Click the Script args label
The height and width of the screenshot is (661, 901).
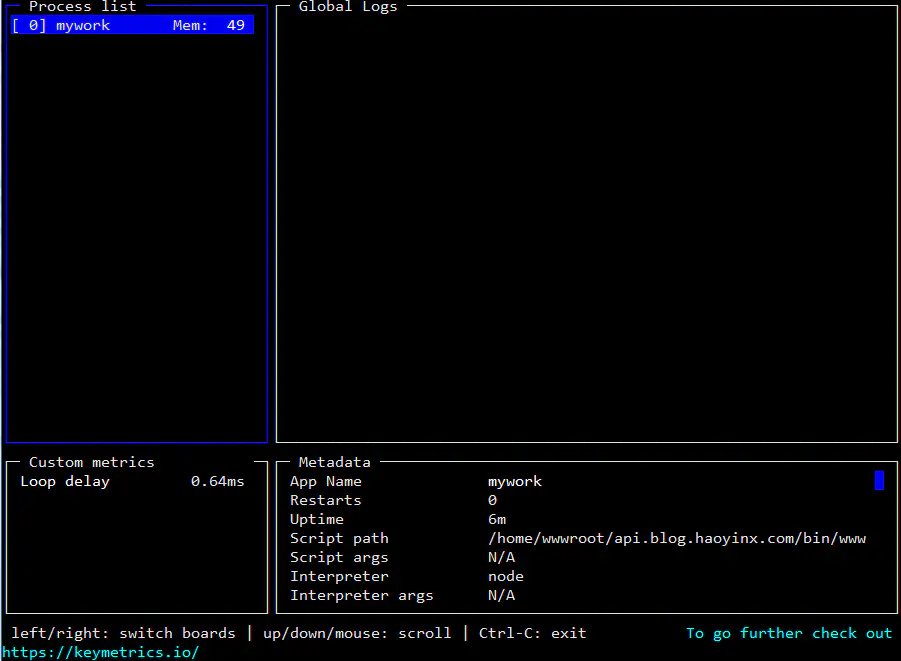(339, 558)
